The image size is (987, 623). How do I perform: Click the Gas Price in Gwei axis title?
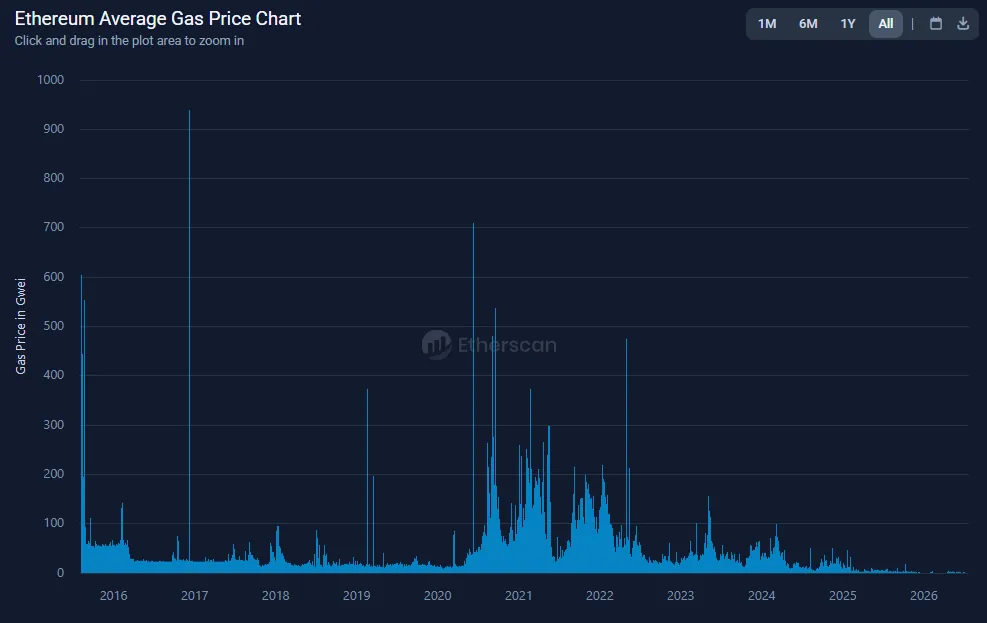coord(21,326)
